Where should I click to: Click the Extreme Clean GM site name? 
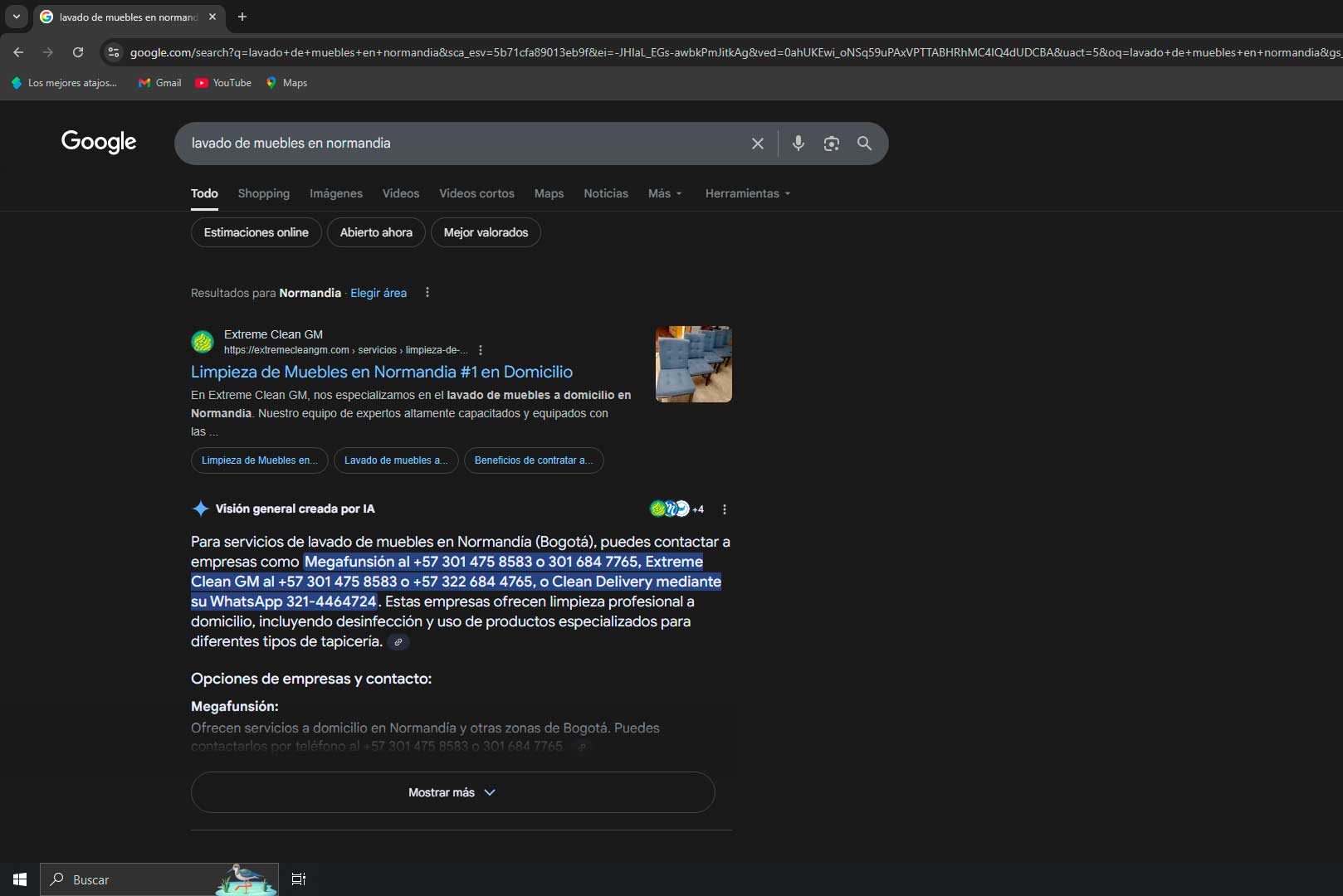(273, 334)
